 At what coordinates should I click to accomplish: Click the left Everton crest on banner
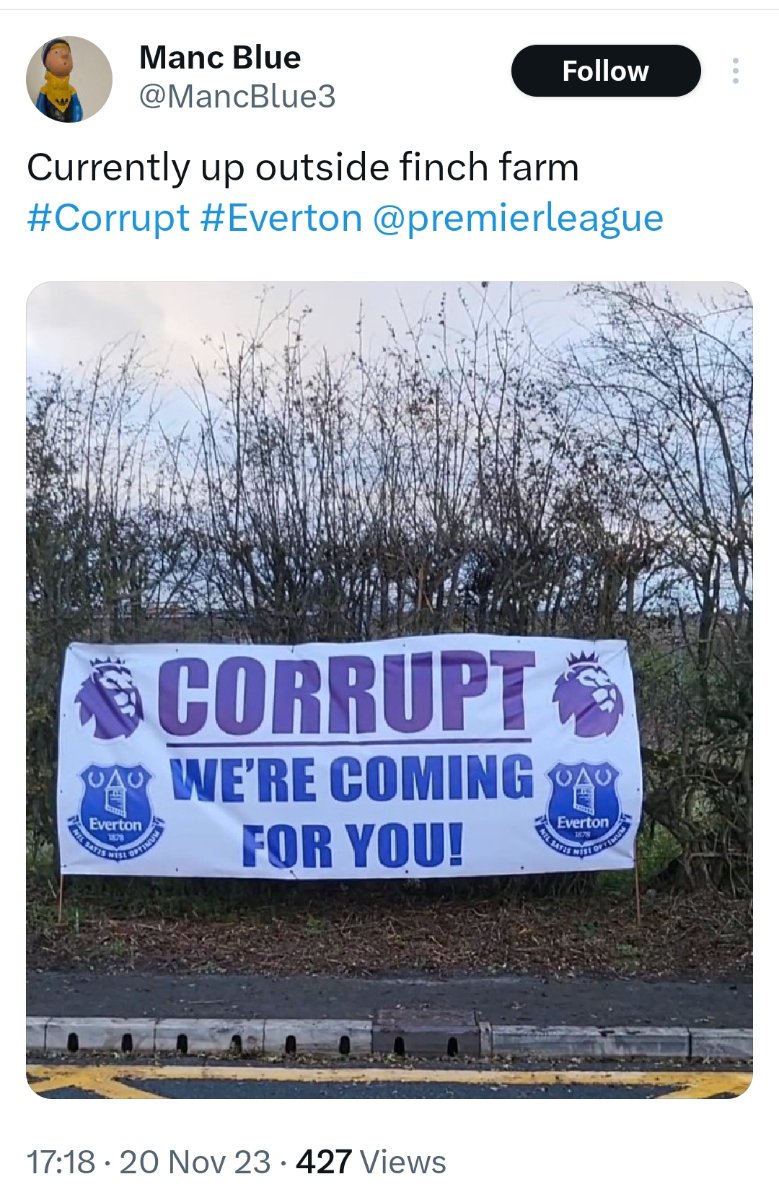[116, 808]
